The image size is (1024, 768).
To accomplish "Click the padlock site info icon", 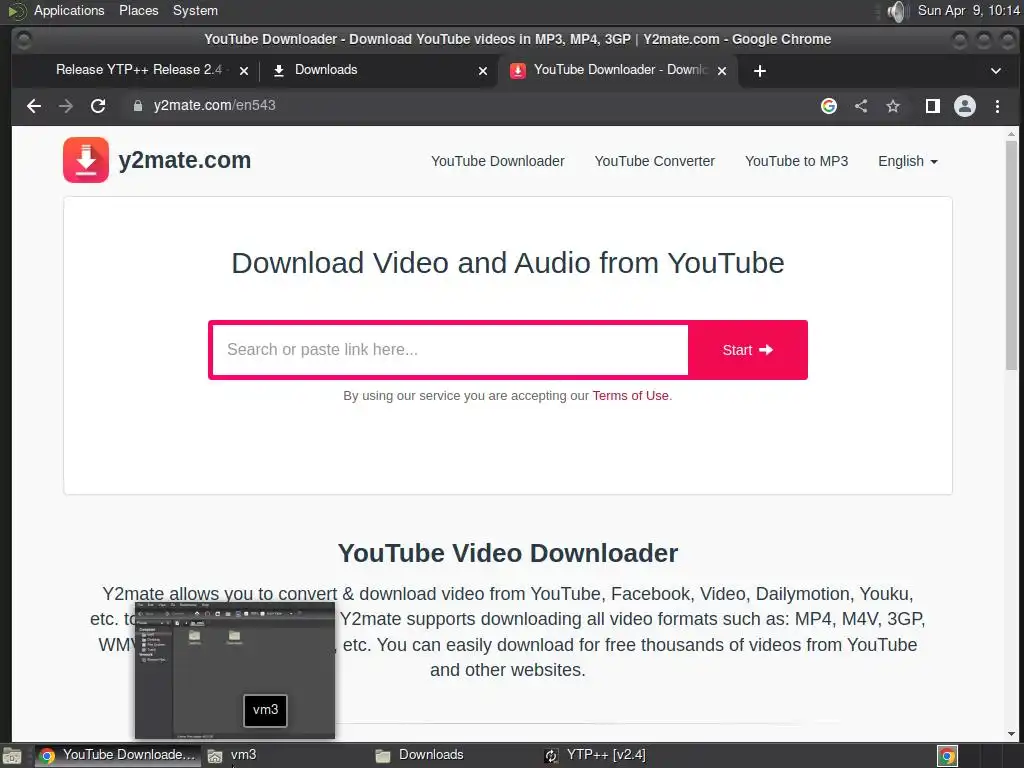I will [x=138, y=106].
